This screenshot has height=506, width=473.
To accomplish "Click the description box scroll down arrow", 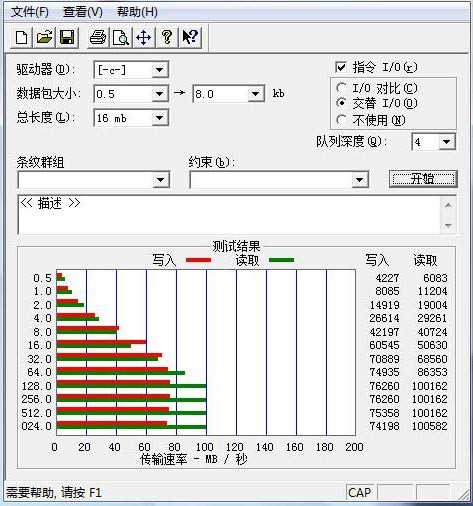I will click(448, 226).
